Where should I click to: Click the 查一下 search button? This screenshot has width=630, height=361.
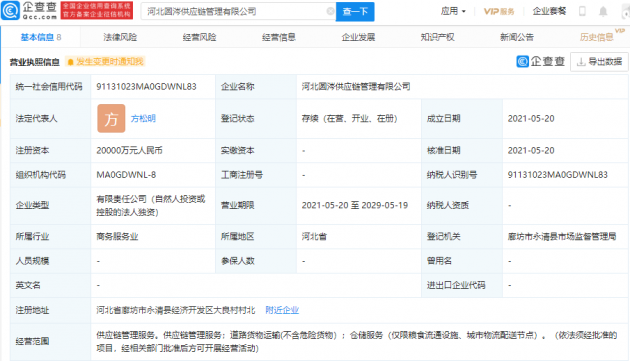(x=355, y=12)
